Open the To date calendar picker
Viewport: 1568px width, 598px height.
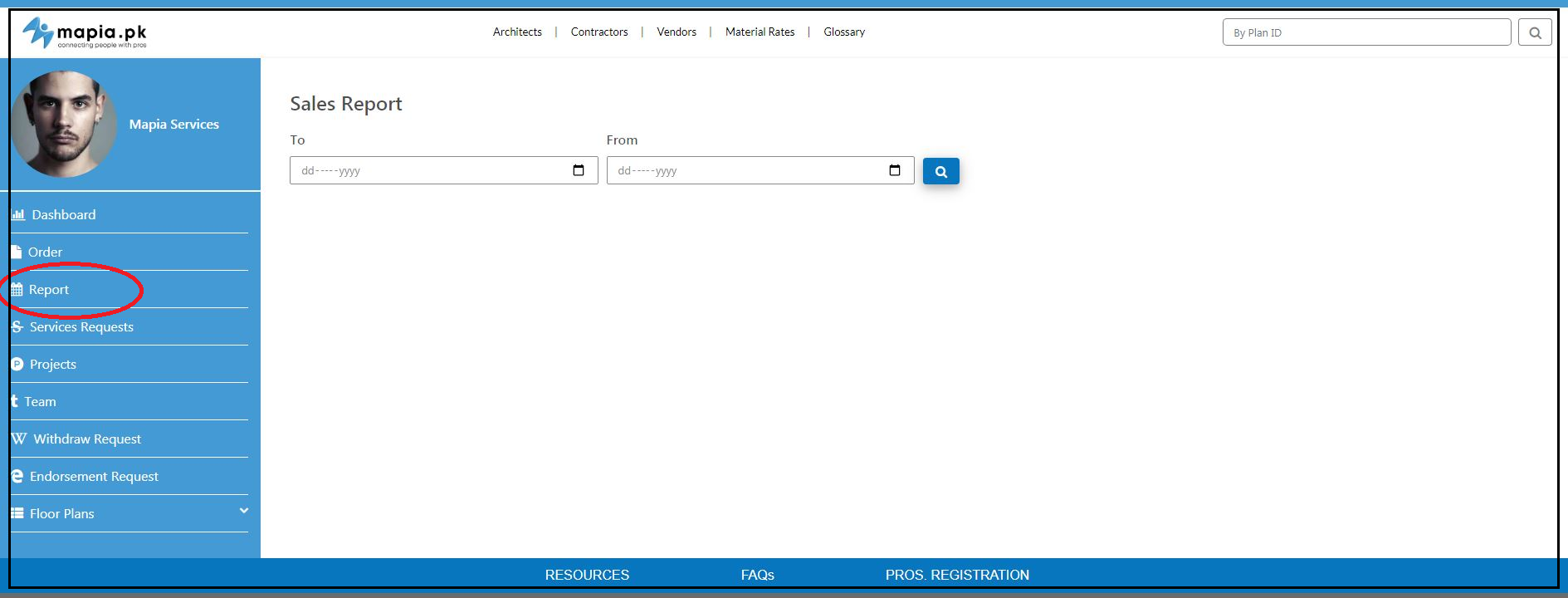click(x=579, y=170)
